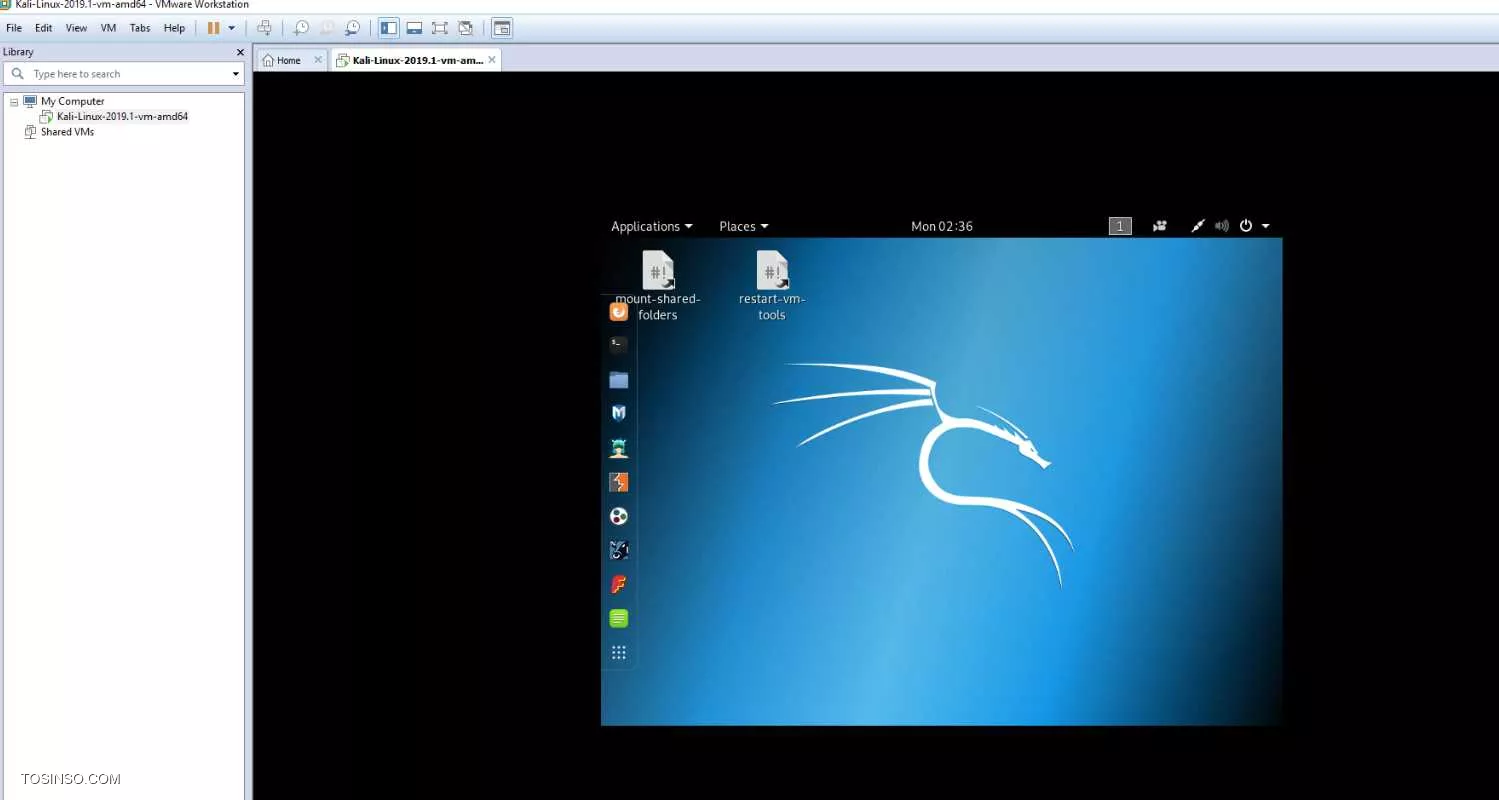1499x800 pixels.
Task: Open the Snapshot Manager clock-wrench icon
Action: pyautogui.click(x=352, y=28)
